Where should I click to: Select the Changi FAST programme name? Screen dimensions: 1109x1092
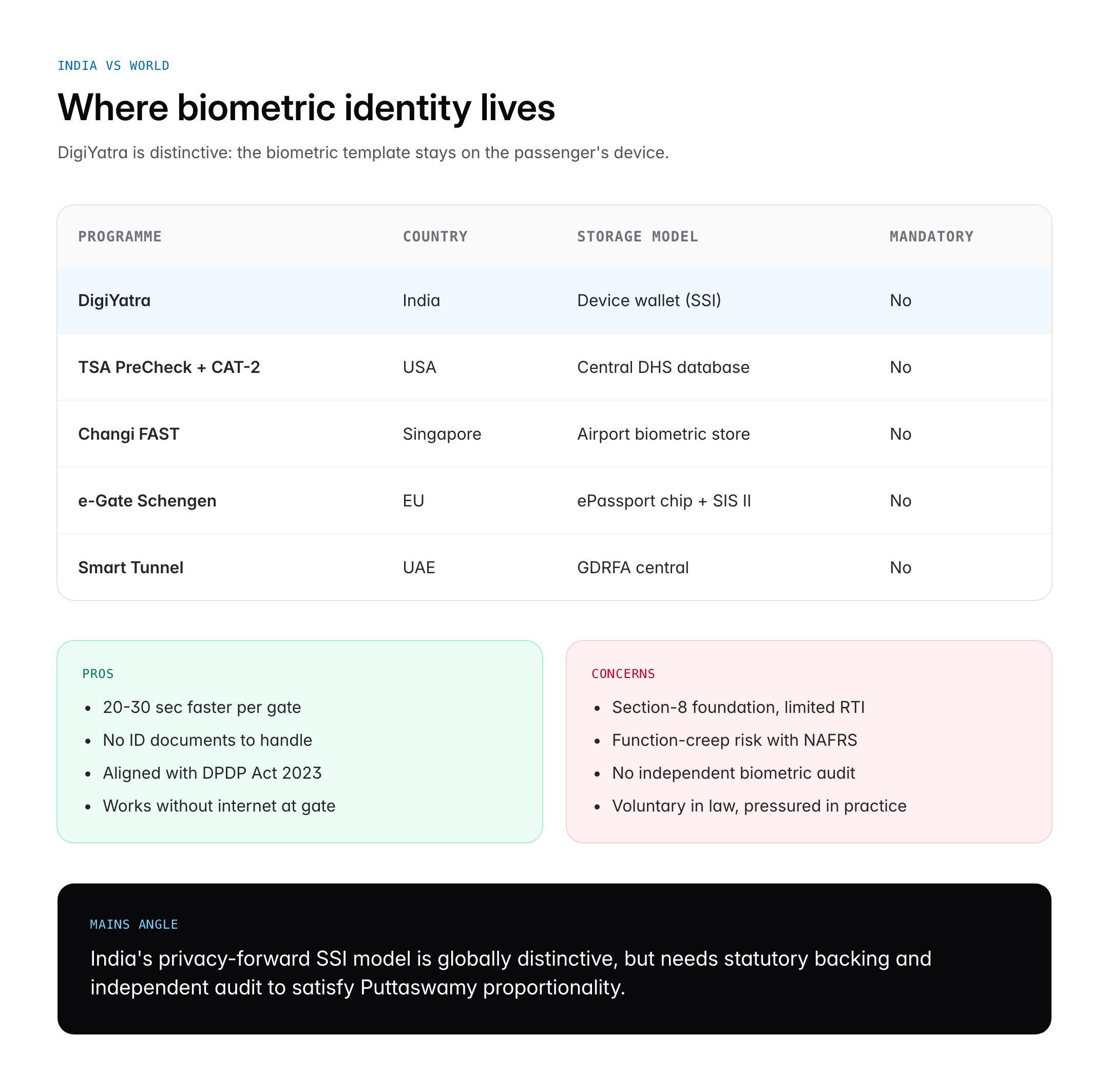[x=128, y=434]
